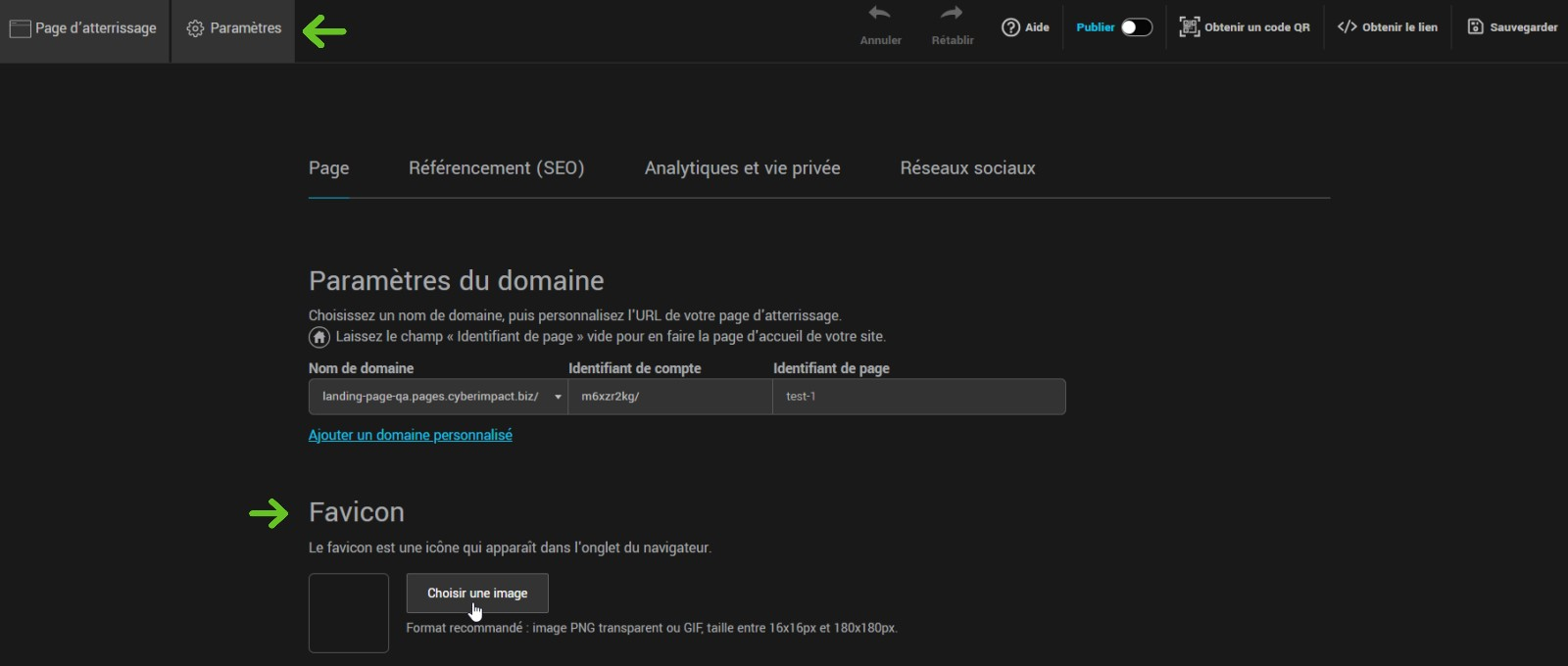Click the Rétablir redo arrow icon
This screenshot has width=1568, height=666.
click(952, 14)
